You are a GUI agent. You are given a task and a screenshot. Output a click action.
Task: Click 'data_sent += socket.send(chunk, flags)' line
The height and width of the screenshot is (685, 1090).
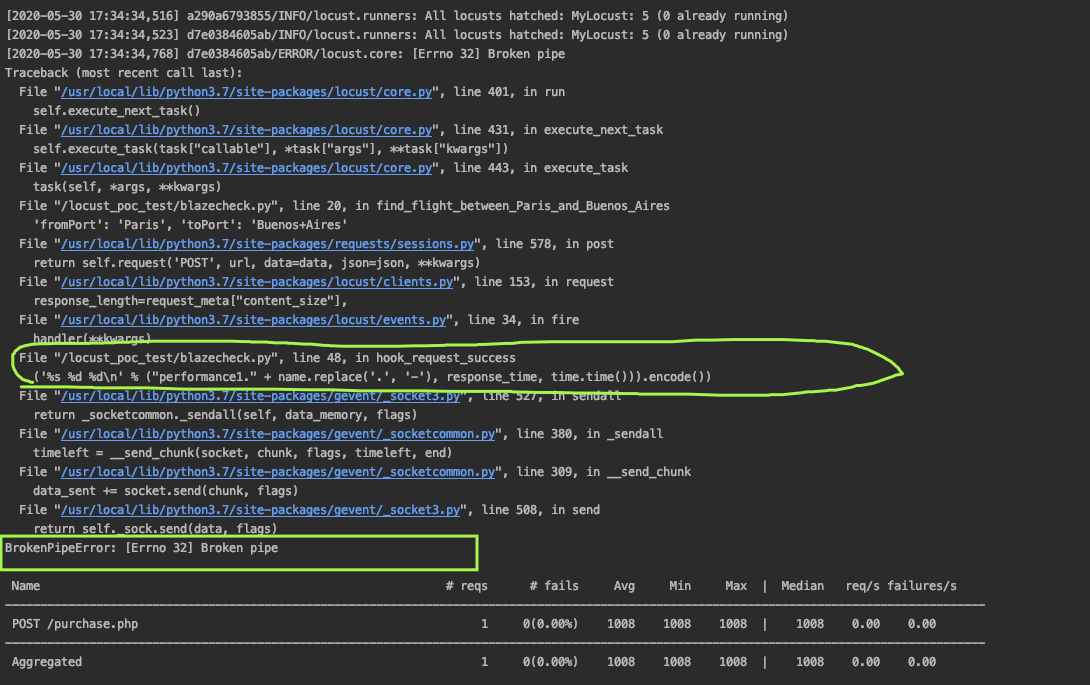(165, 491)
